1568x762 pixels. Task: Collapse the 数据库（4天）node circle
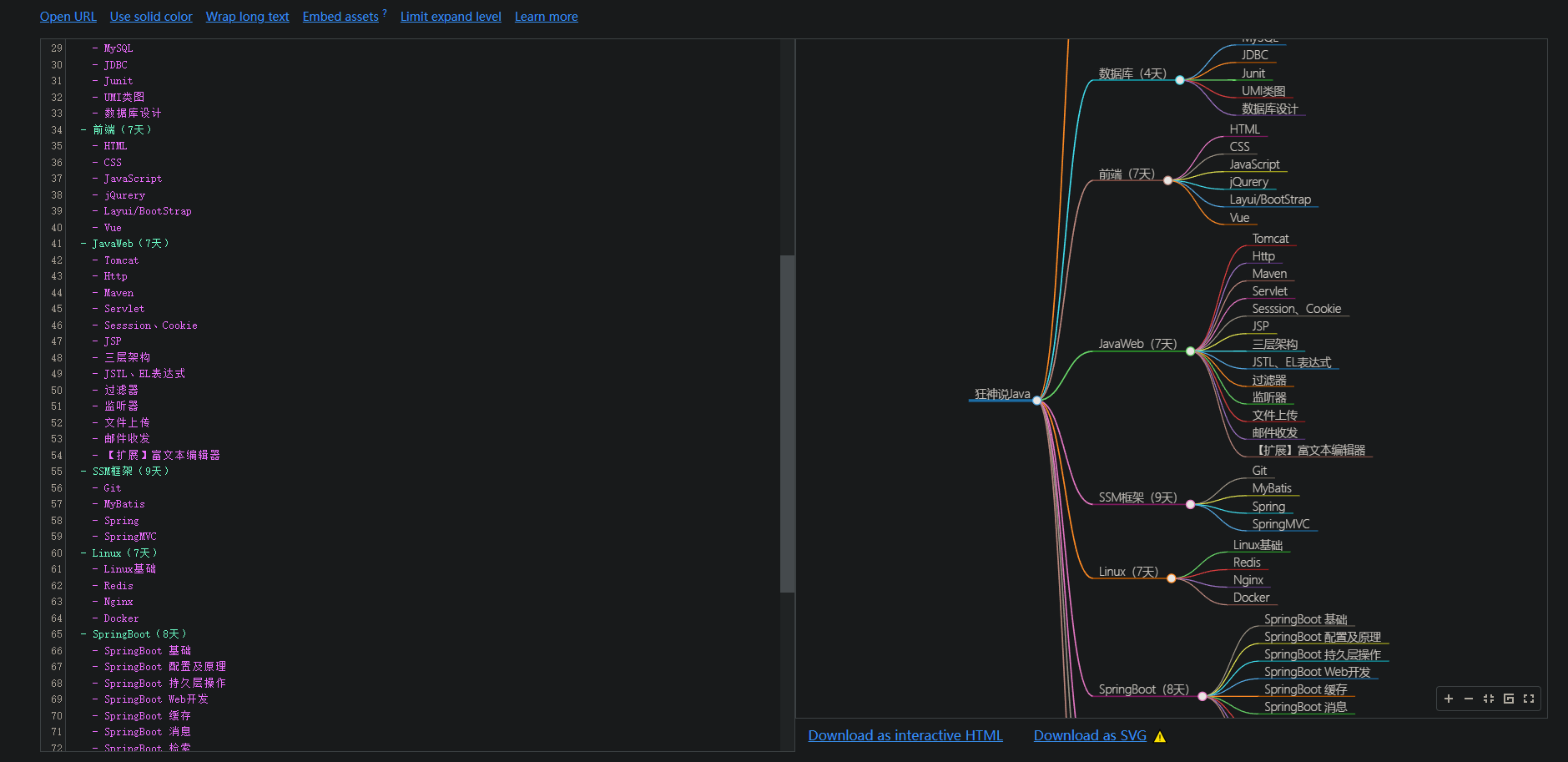coord(1180,80)
